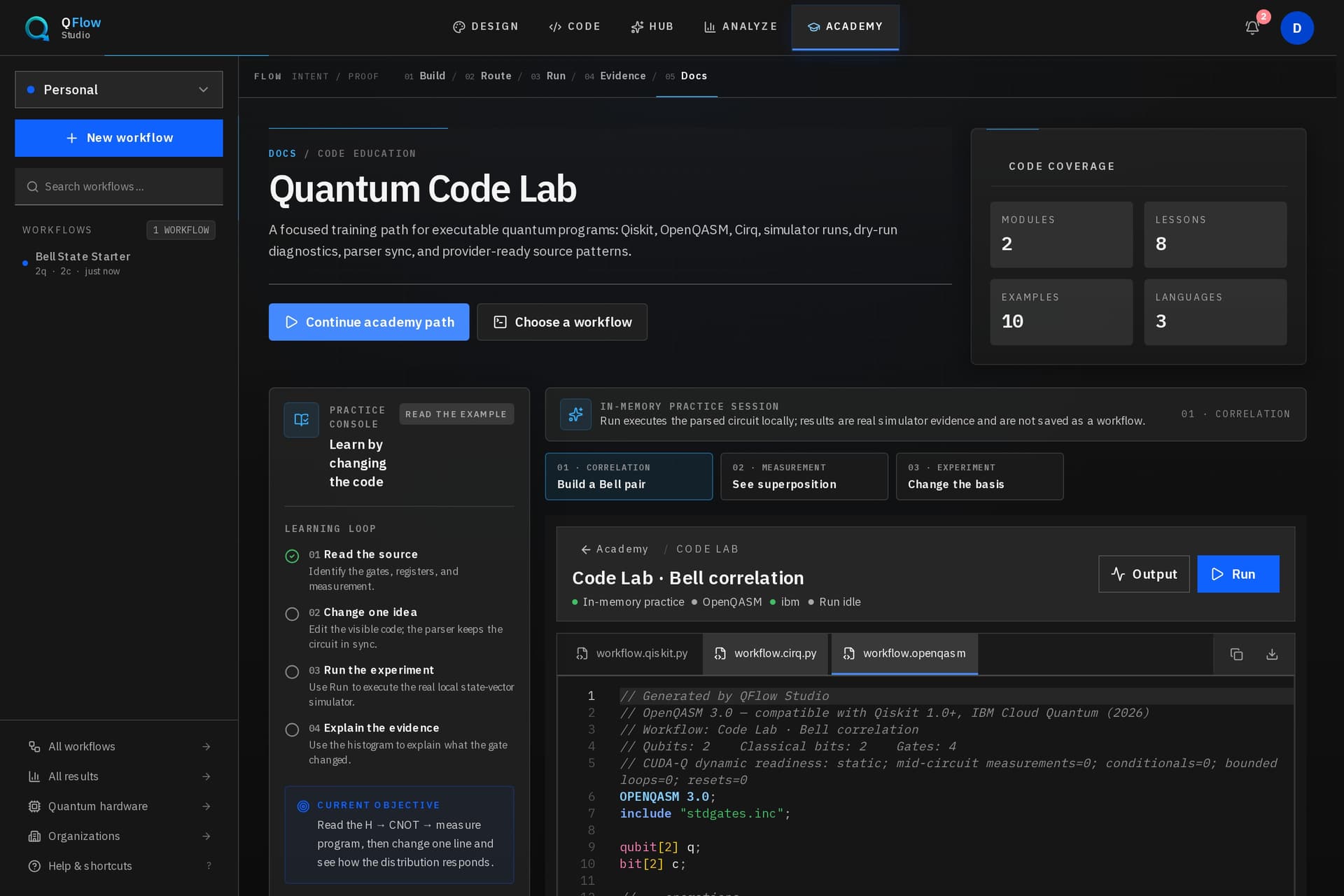Viewport: 1344px width, 896px height.
Task: Open the user avatar D menu
Action: 1296,28
